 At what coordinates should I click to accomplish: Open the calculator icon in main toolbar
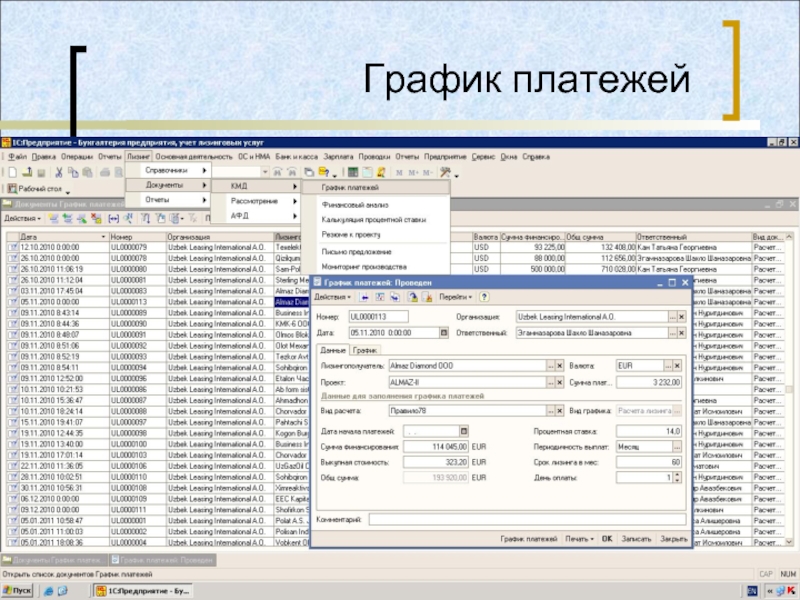click(353, 173)
